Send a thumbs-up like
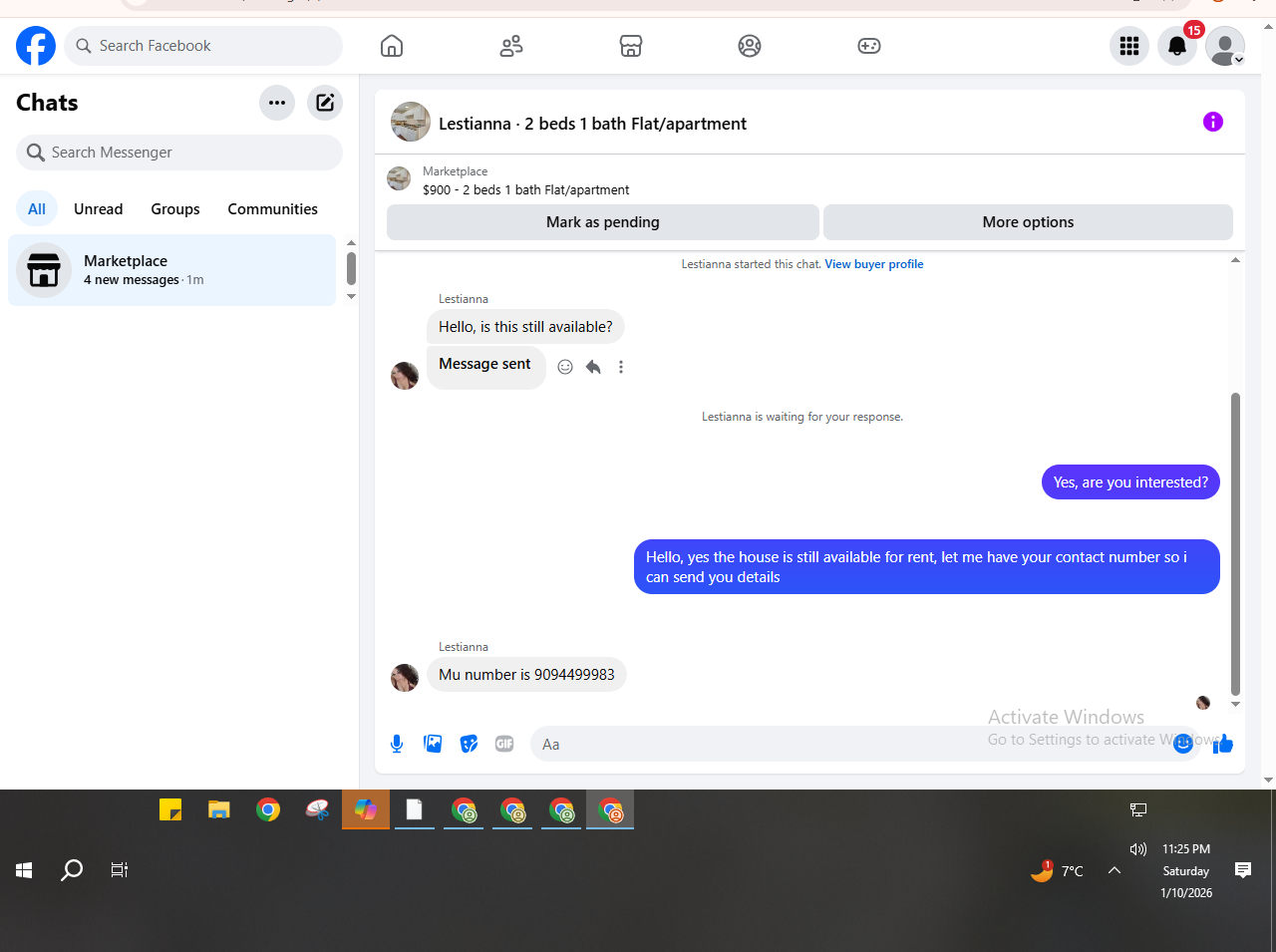The width and height of the screenshot is (1276, 952). click(x=1223, y=744)
